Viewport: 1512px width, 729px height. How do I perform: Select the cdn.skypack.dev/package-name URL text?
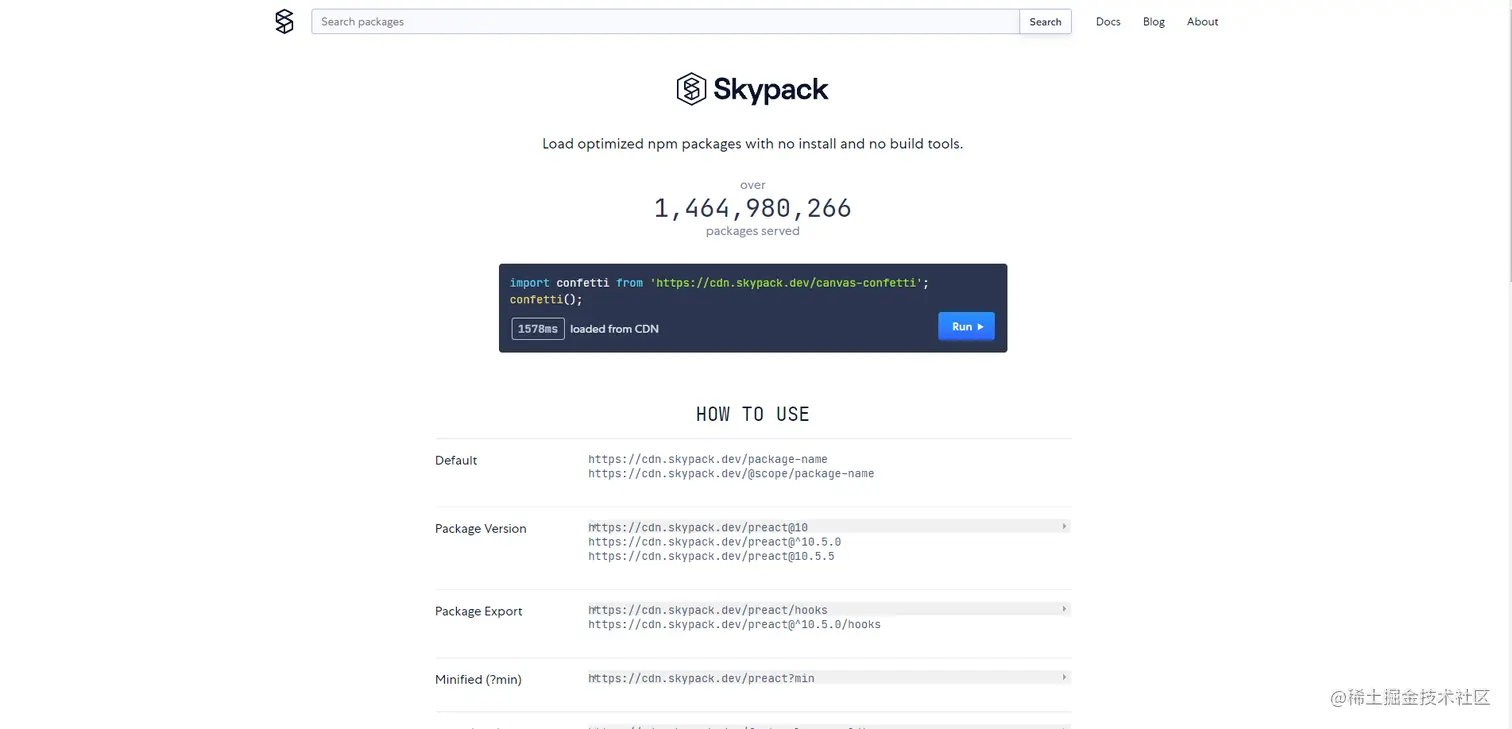pos(708,459)
